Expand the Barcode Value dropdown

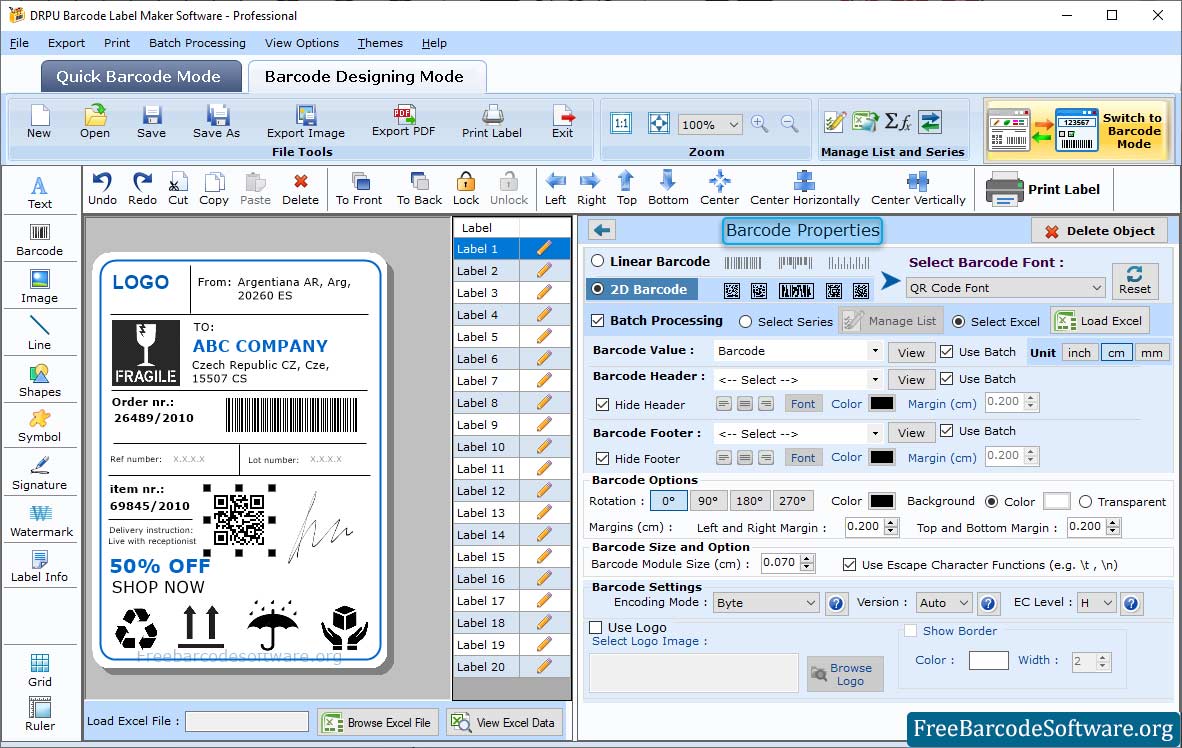(874, 351)
